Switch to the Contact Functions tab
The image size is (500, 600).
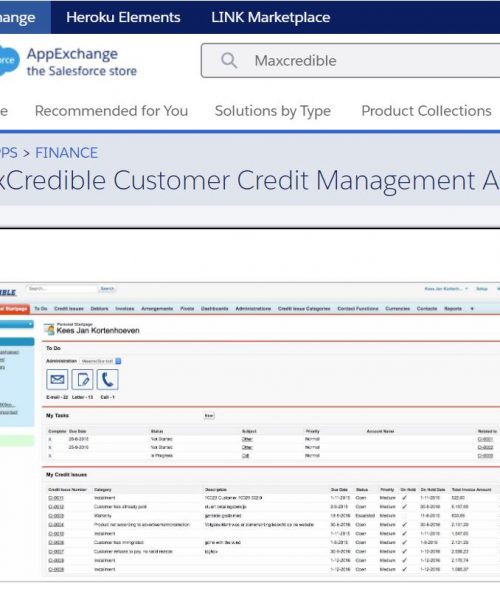click(358, 308)
